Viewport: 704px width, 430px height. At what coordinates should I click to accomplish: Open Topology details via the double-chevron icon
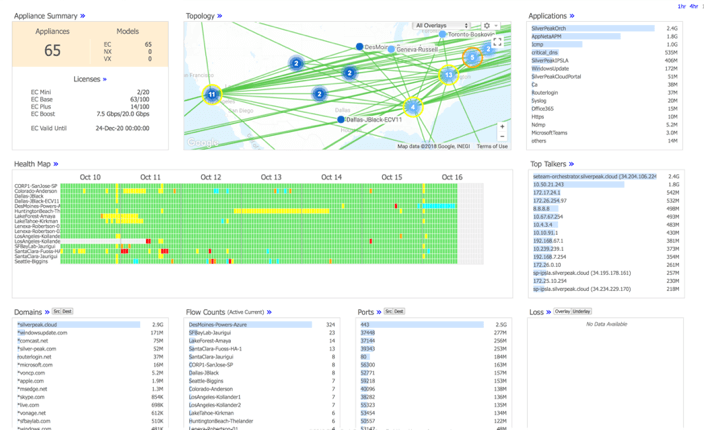220,16
